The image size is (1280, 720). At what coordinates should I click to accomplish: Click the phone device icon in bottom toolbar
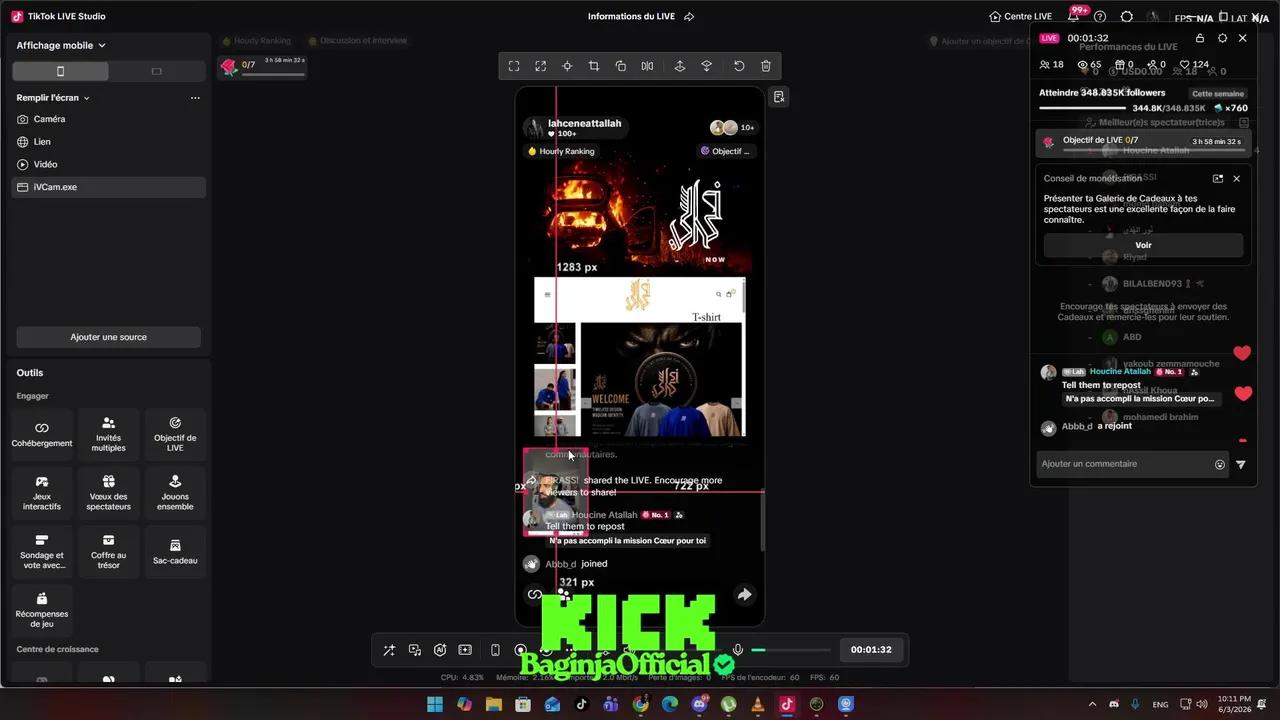click(495, 650)
